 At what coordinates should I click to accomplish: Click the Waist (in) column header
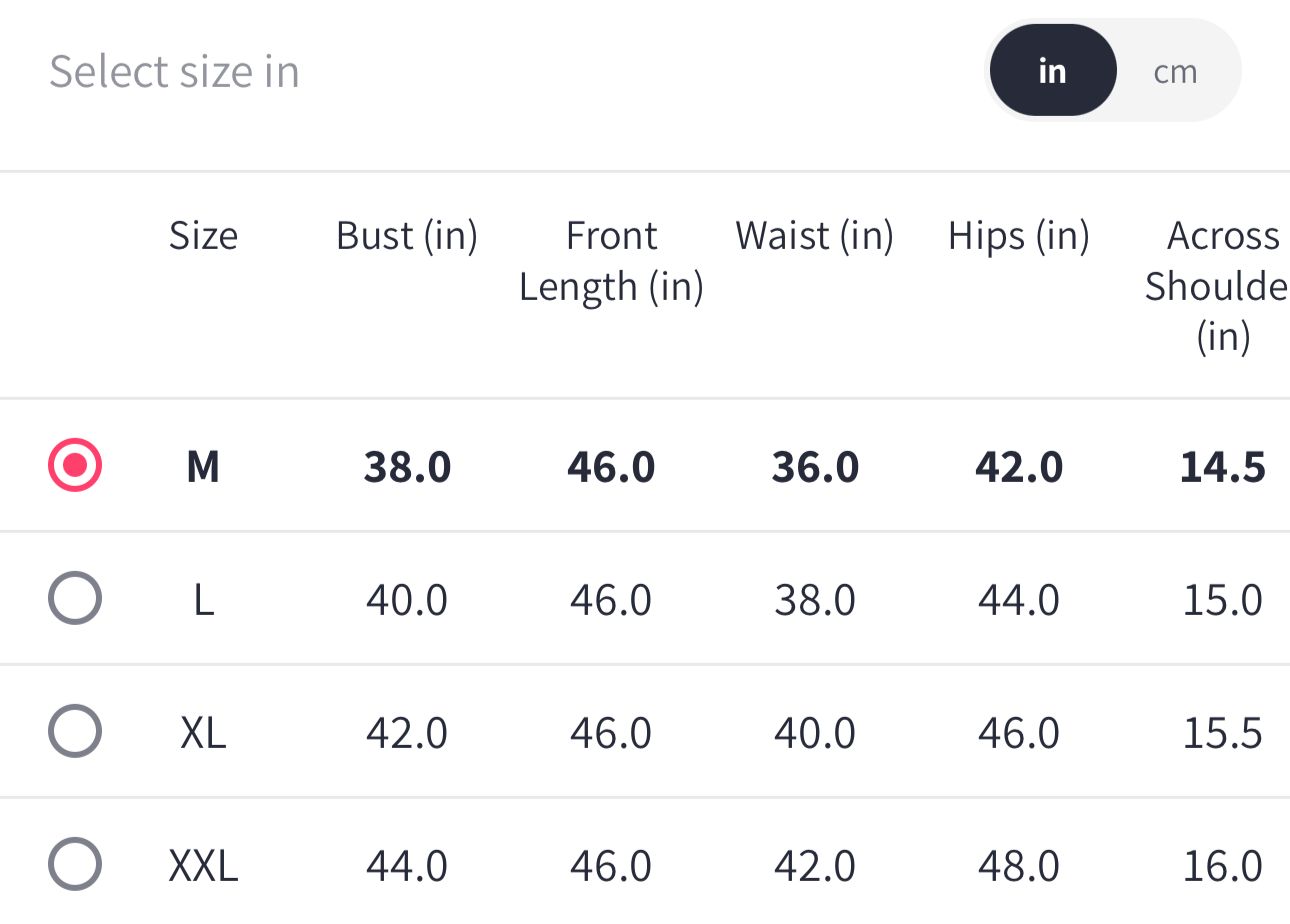point(814,236)
